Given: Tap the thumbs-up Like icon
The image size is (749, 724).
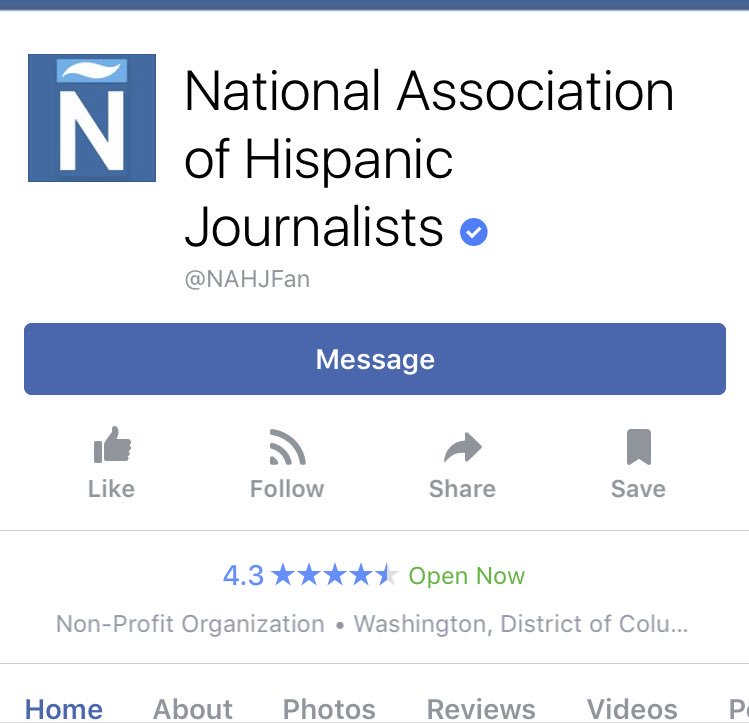Looking at the screenshot, I should (x=112, y=445).
